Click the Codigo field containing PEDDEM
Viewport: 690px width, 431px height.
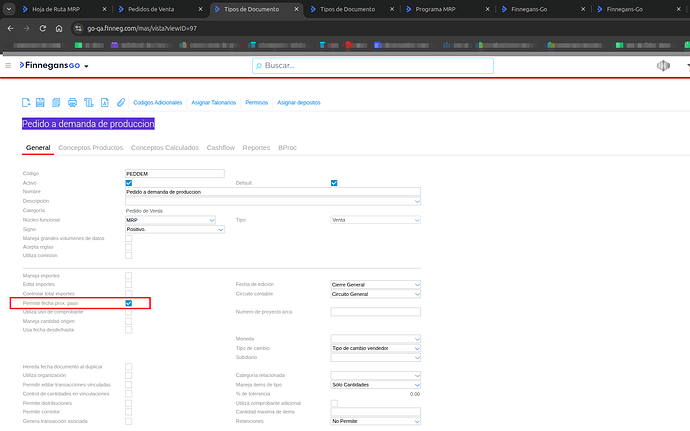[175, 173]
